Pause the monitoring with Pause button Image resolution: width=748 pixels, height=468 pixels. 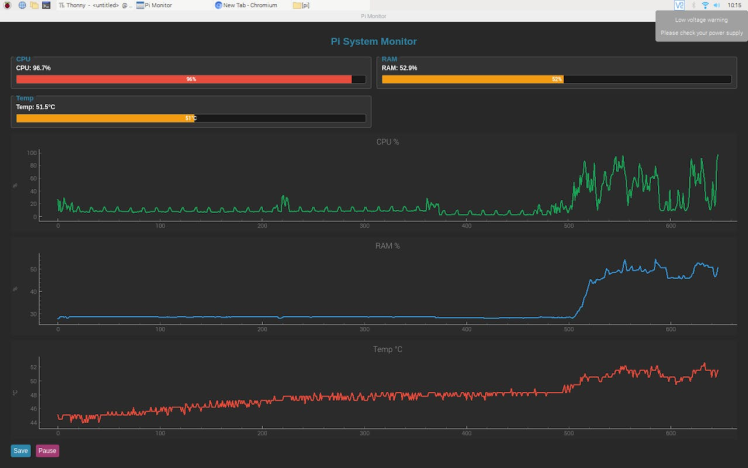(x=47, y=451)
